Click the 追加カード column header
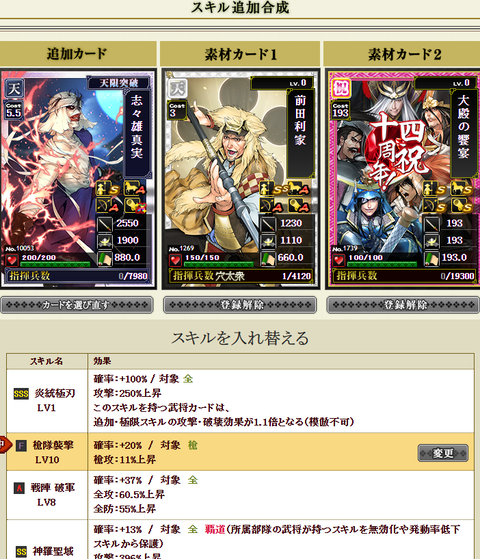The height and width of the screenshot is (559, 480). pyautogui.click(x=78, y=54)
